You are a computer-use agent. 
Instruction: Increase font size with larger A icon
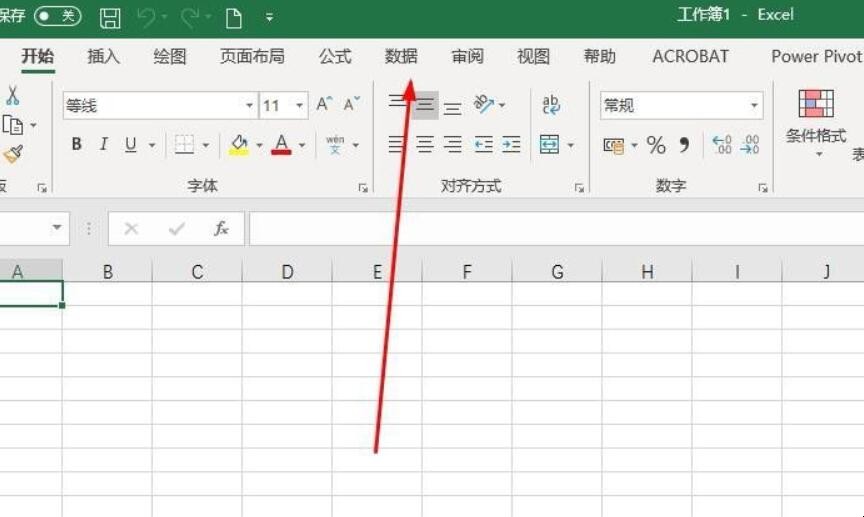tap(325, 104)
